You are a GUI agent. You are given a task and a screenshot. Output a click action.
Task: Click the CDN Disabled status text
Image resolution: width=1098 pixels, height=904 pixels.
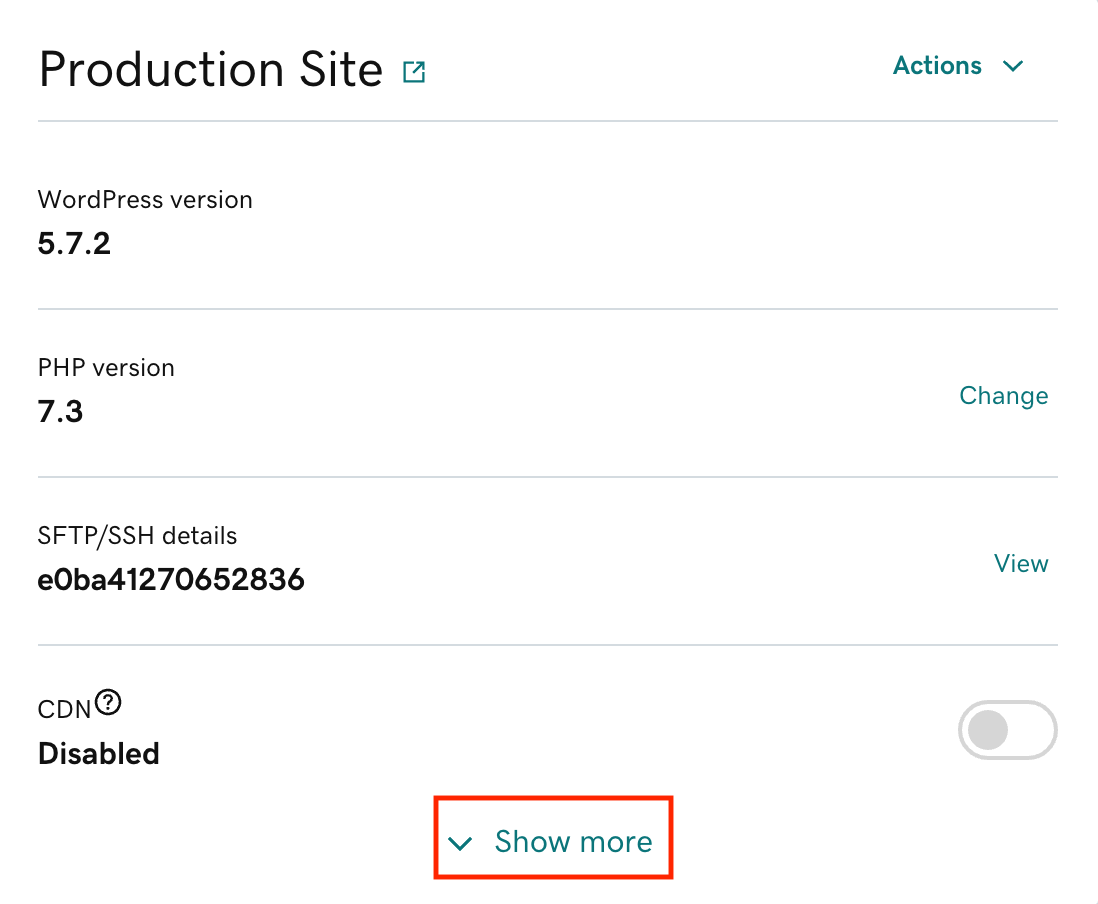pyautogui.click(x=99, y=753)
